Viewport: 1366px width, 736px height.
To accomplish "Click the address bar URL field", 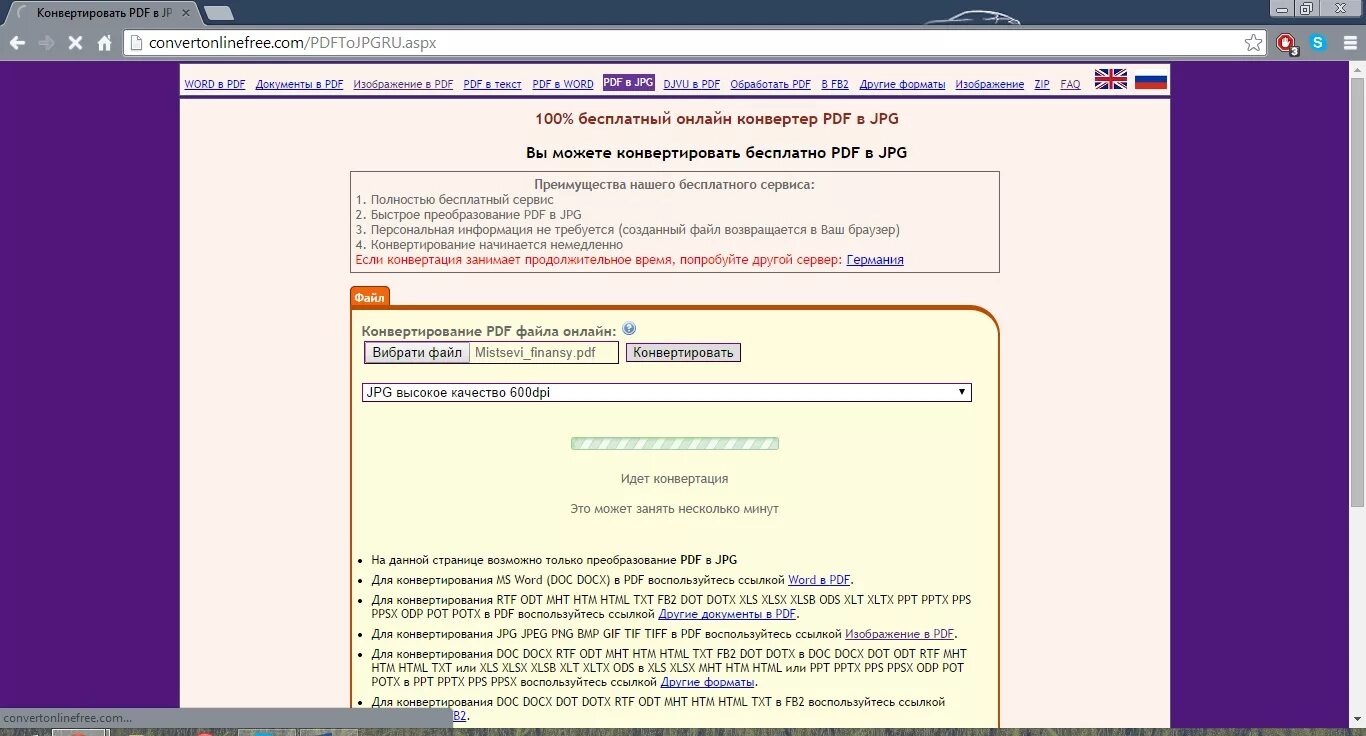I will coord(683,43).
